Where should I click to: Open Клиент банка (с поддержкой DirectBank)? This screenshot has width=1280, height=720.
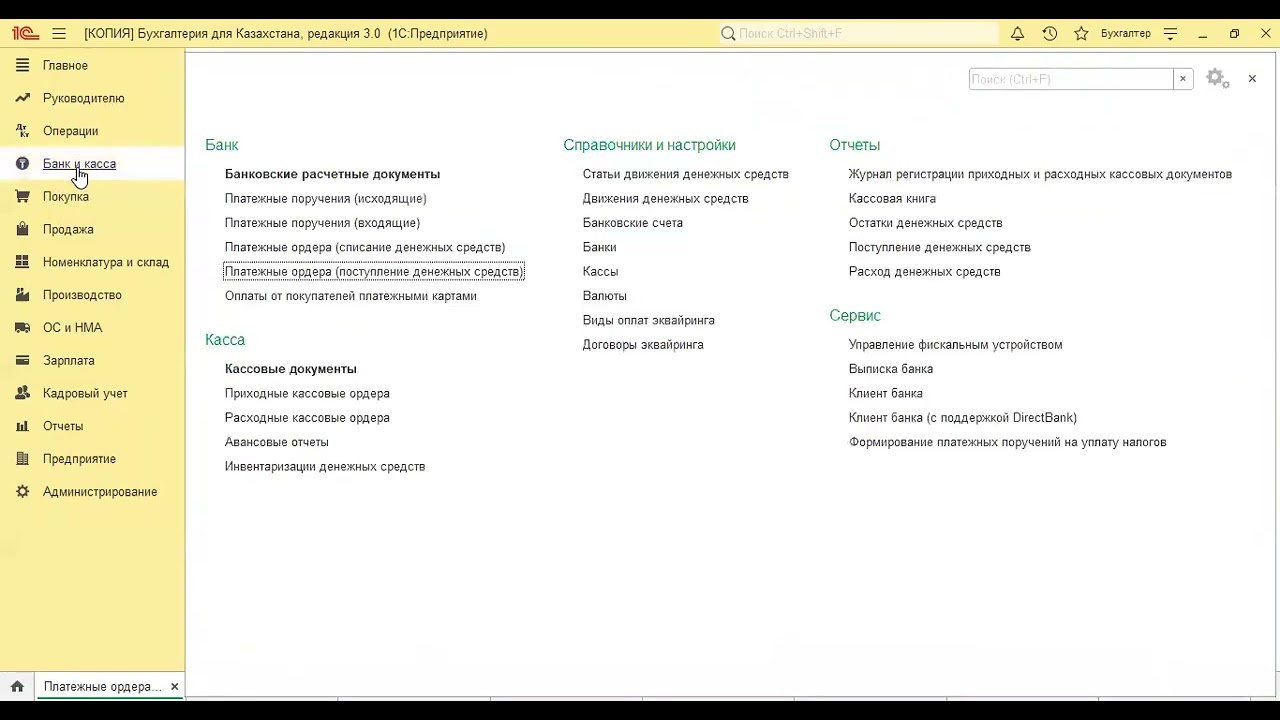pyautogui.click(x=963, y=418)
